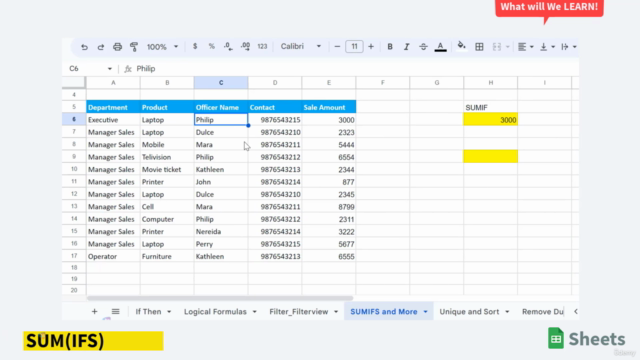This screenshot has width=640, height=360.
Task: Click the Executive department cell
Action: point(113,120)
